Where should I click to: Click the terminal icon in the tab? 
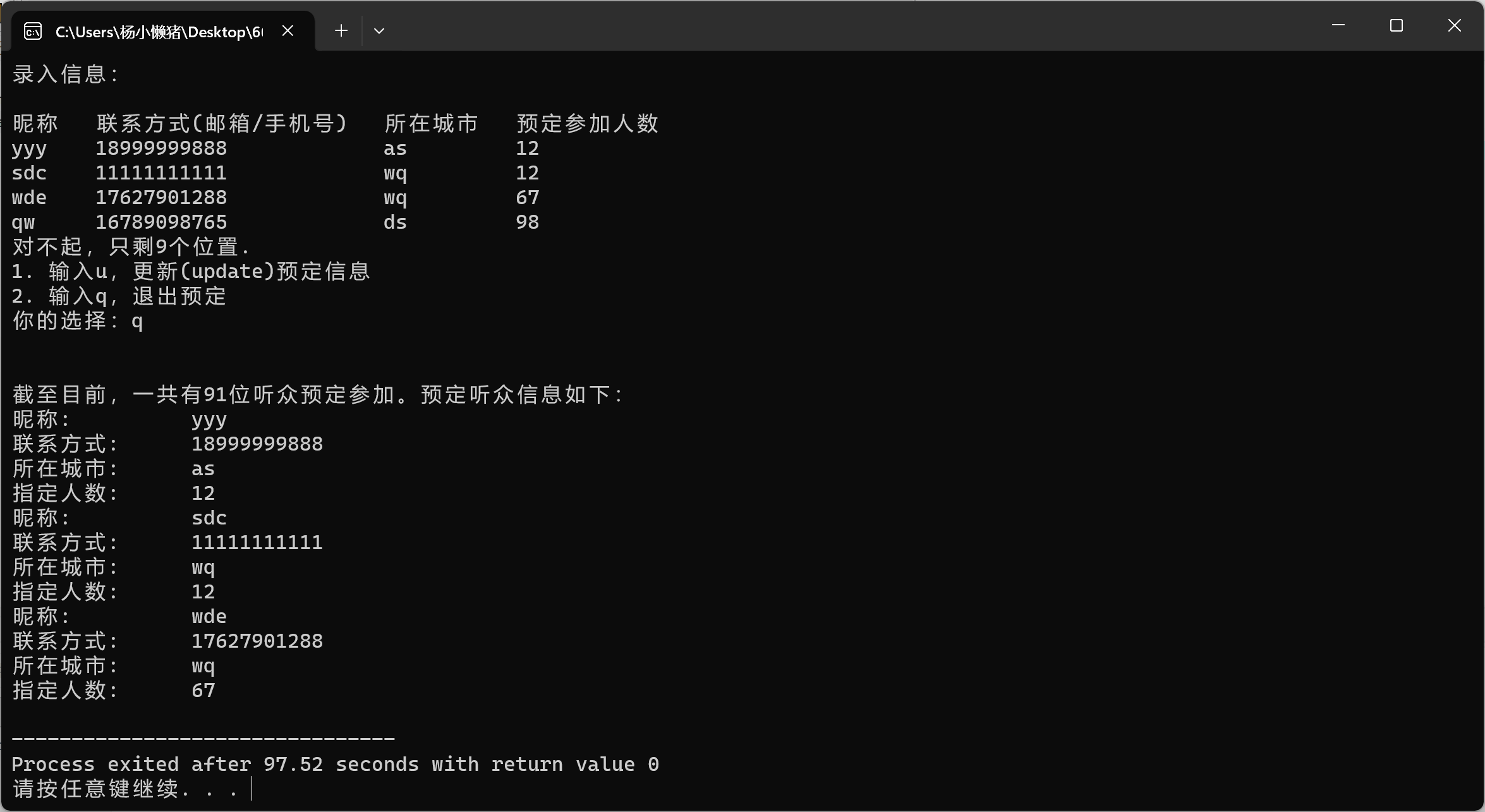pyautogui.click(x=33, y=31)
